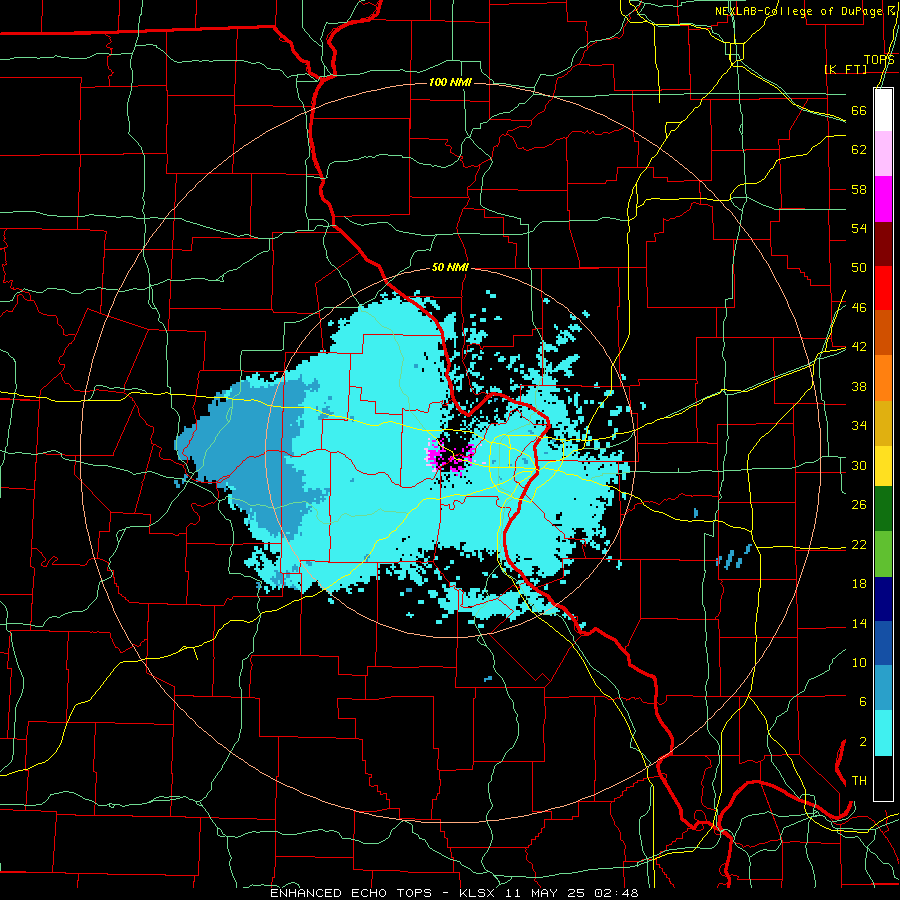Click the dark green legend swatch
The height and width of the screenshot is (900, 900).
point(883,508)
